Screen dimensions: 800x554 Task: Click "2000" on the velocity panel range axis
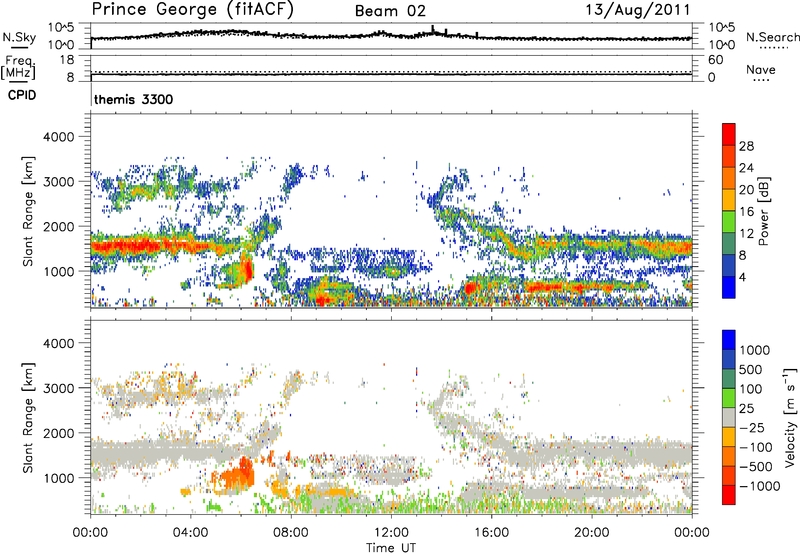(58, 434)
